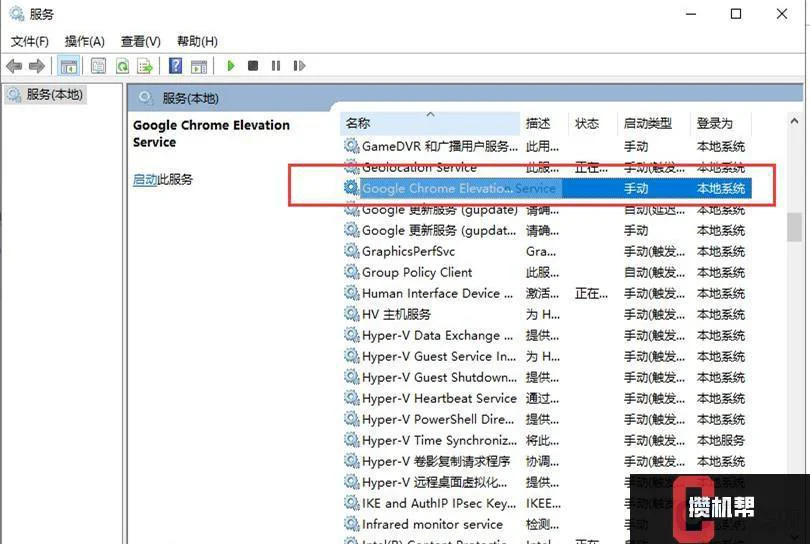810x544 pixels.
Task: Sort by the 启动类型 column header
Action: [x=653, y=123]
